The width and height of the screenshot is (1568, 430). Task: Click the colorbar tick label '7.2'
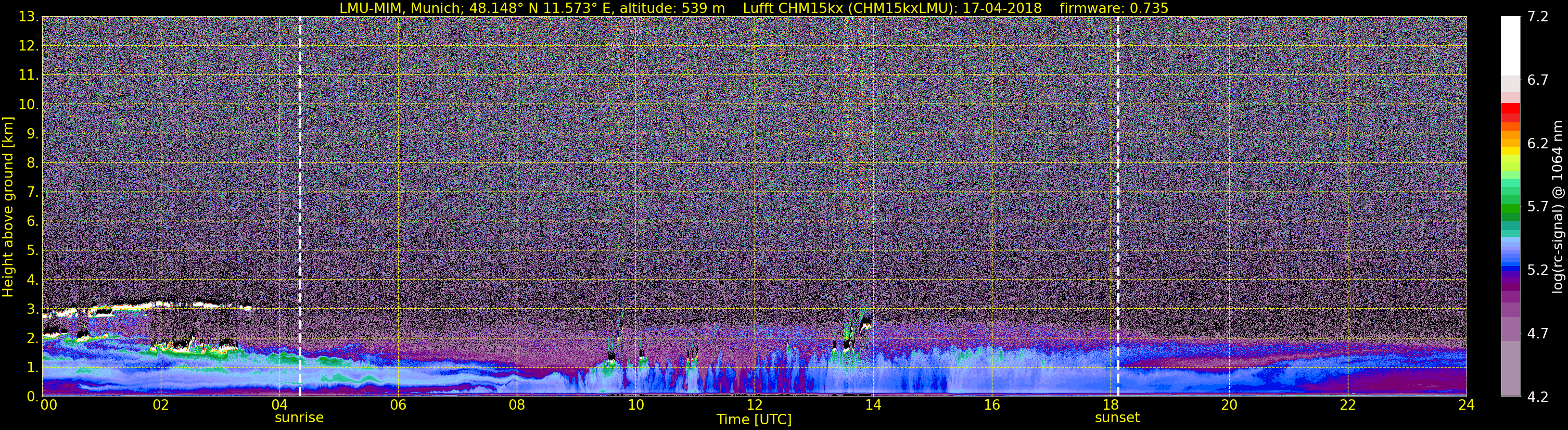coord(1538,17)
